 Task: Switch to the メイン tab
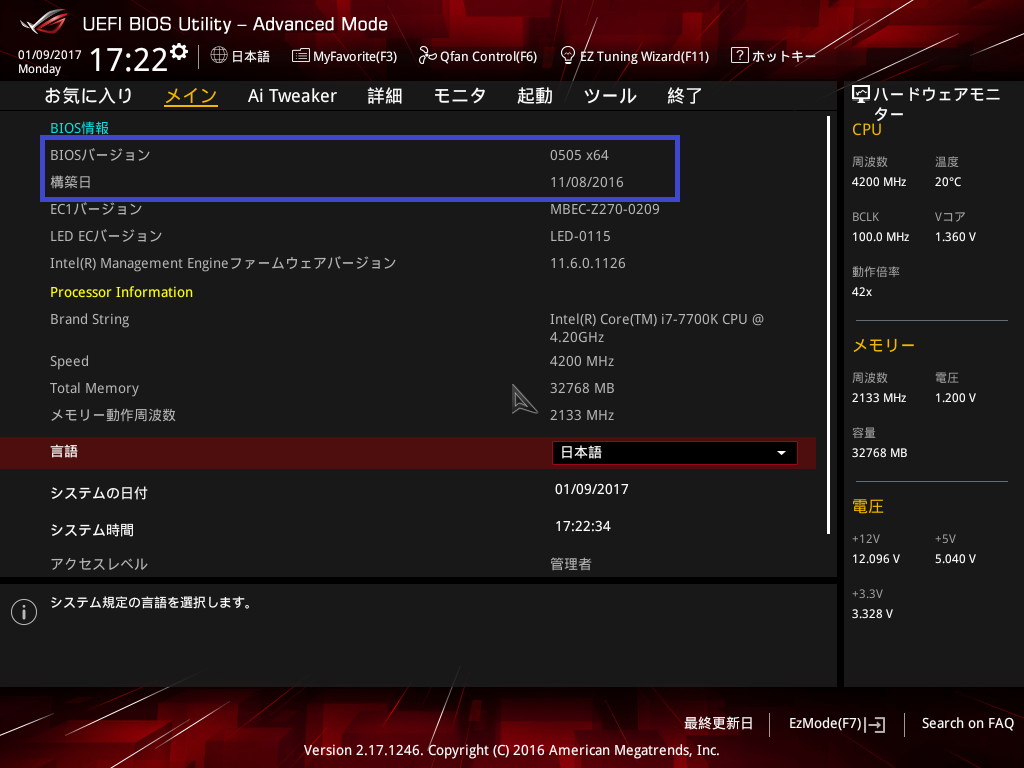(191, 96)
